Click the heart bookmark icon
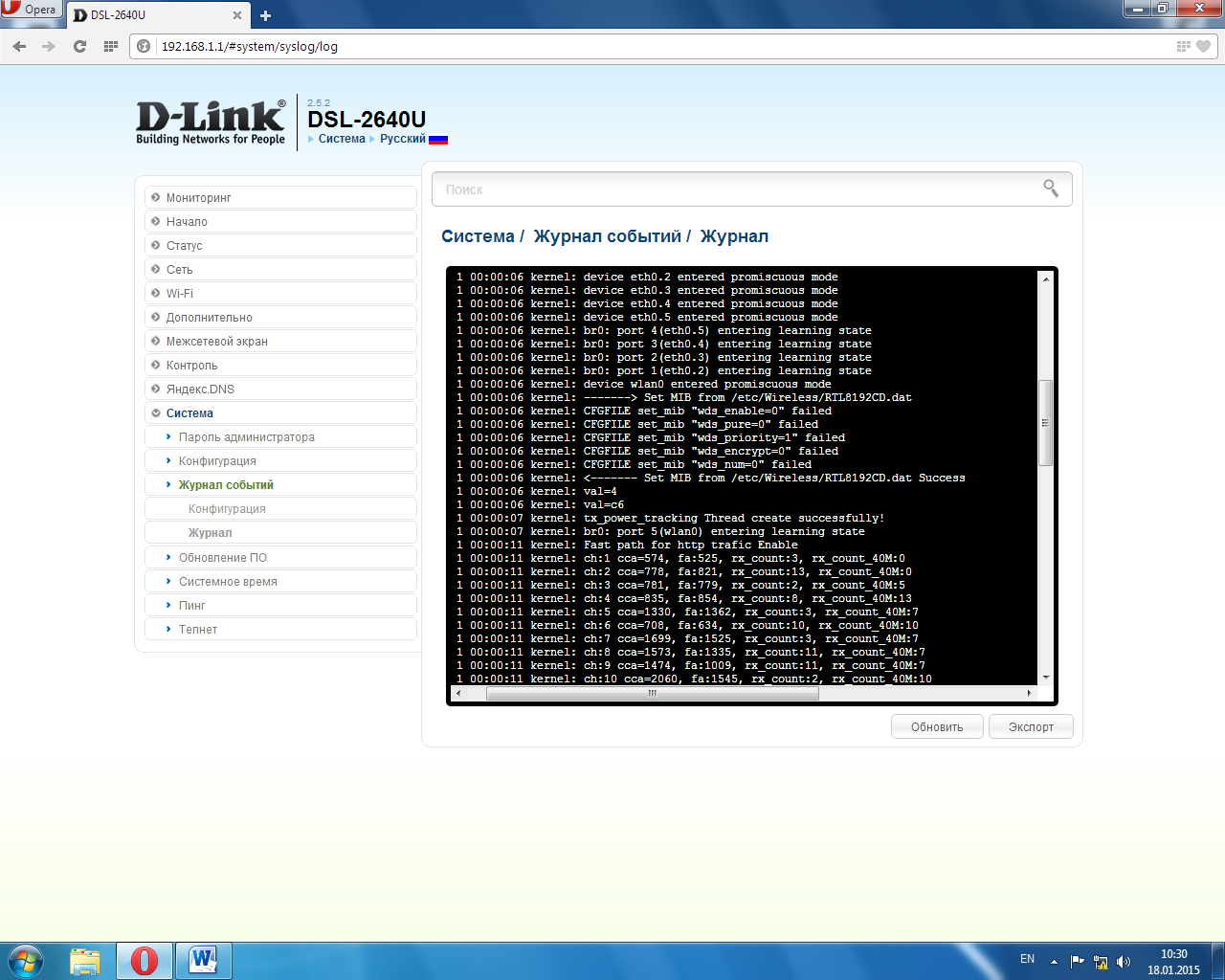This screenshot has width=1225, height=980. 1204,46
